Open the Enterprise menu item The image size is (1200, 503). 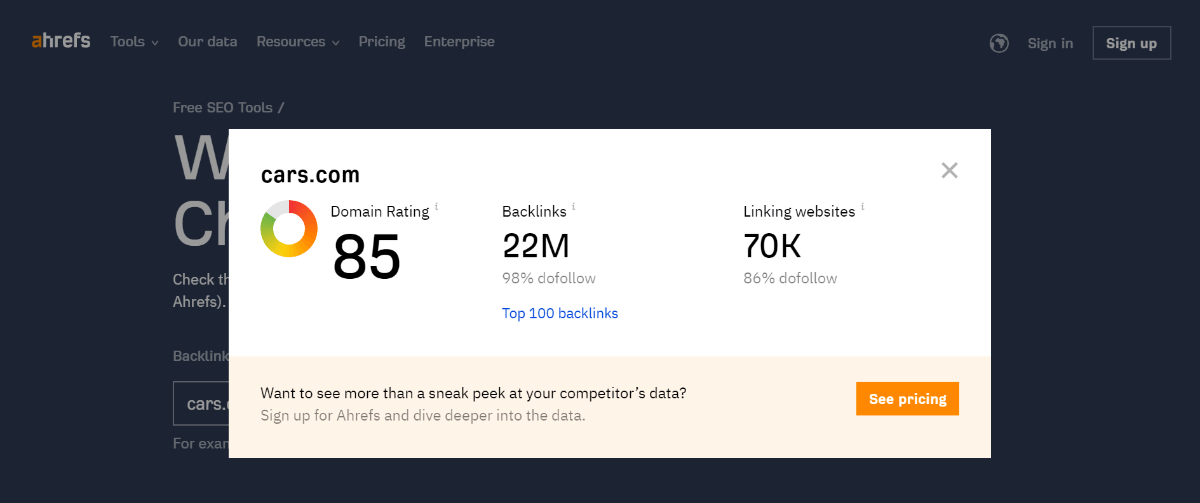tap(459, 42)
